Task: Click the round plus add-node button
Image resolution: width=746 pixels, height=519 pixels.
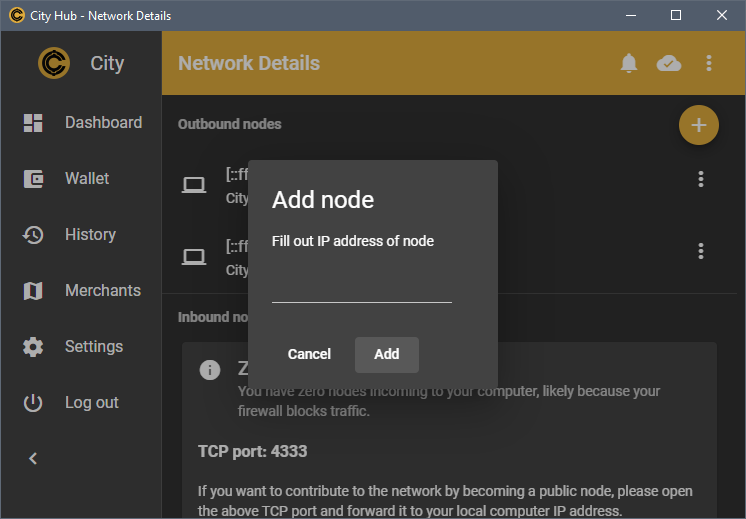Action: point(698,125)
